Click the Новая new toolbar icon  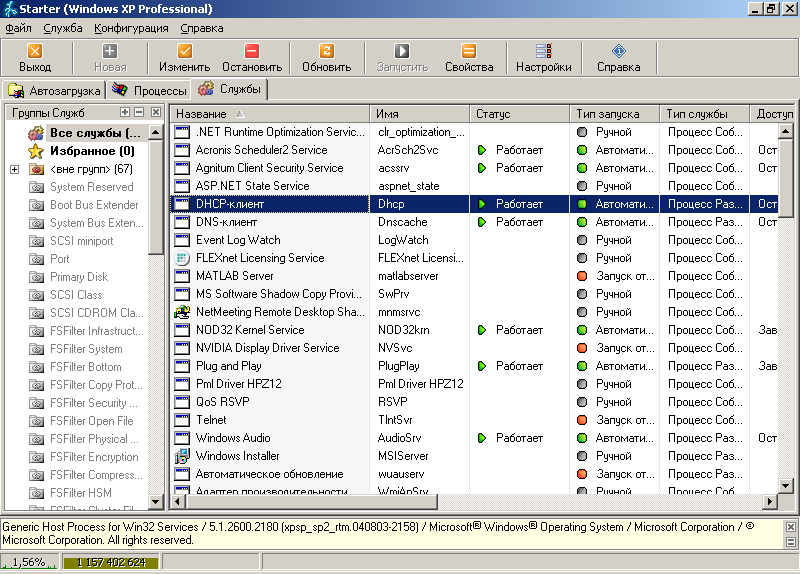pyautogui.click(x=110, y=51)
